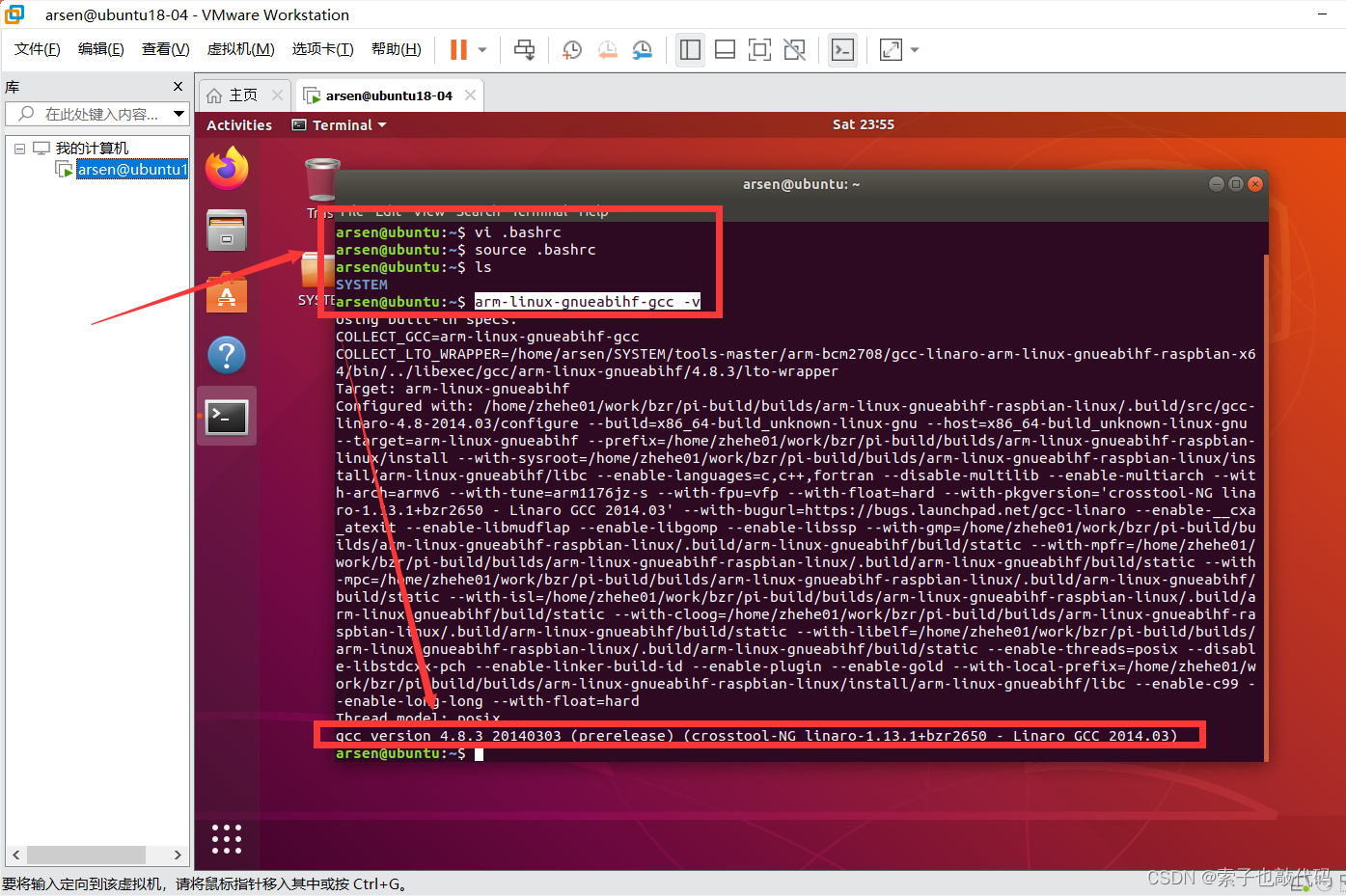The height and width of the screenshot is (896, 1346).
Task: Revert the VM to its previous snapshot
Action: pyautogui.click(x=607, y=49)
